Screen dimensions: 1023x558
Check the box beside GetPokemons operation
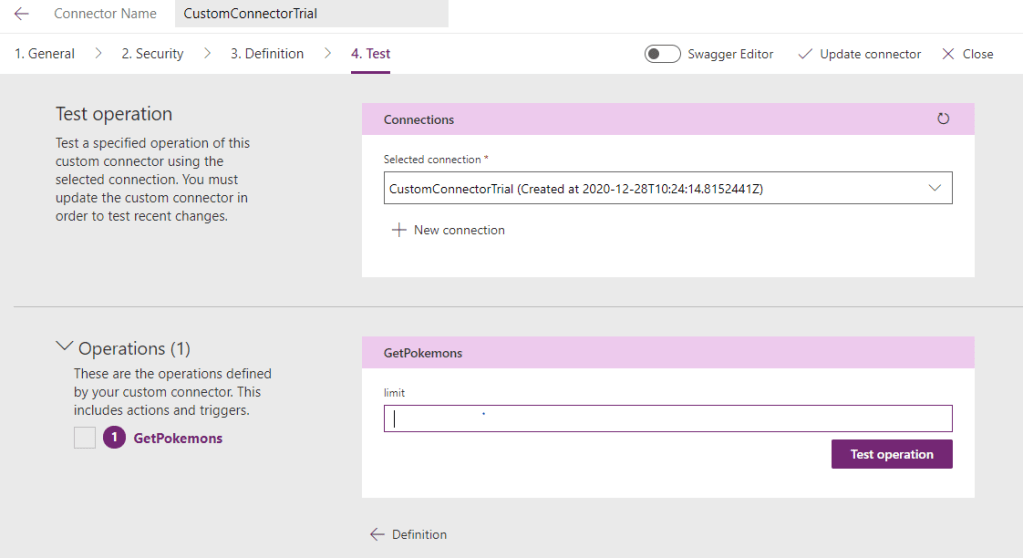[85, 438]
